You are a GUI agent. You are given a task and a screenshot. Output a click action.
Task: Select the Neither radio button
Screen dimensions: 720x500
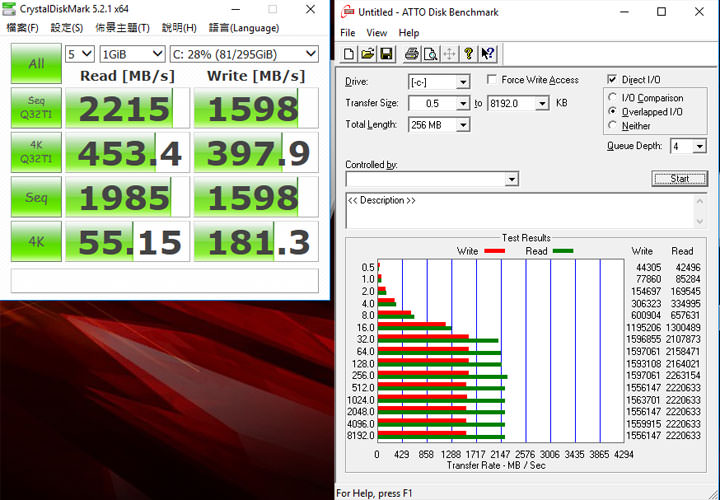(x=613, y=126)
